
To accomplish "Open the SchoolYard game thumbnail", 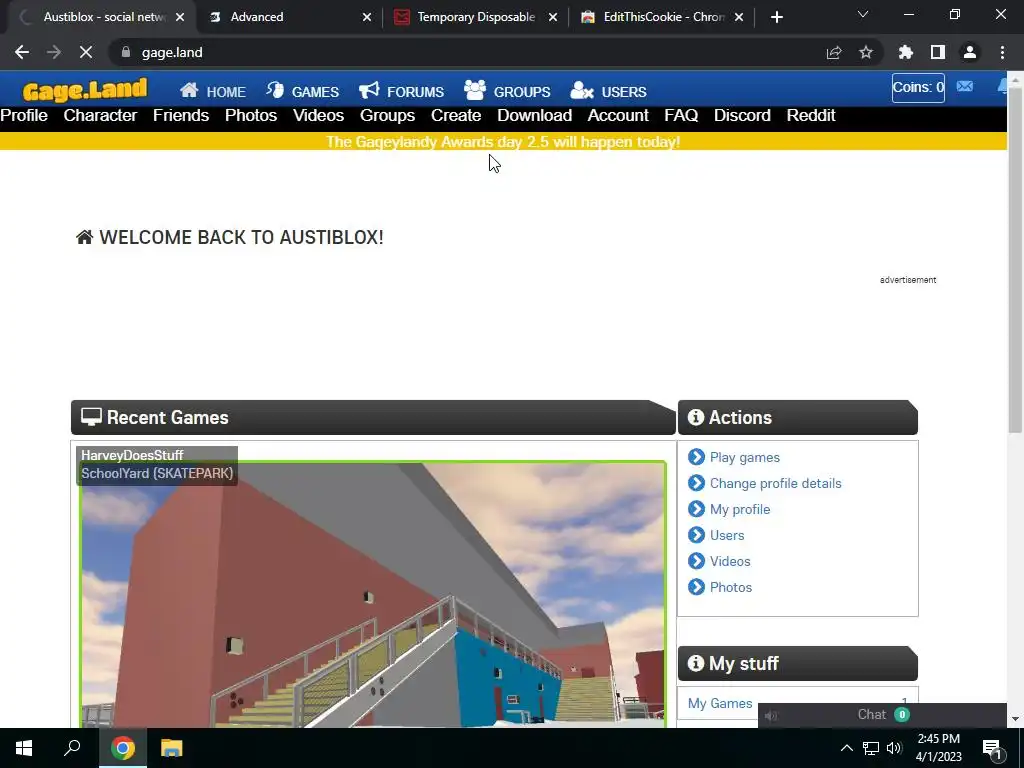I will [x=373, y=594].
